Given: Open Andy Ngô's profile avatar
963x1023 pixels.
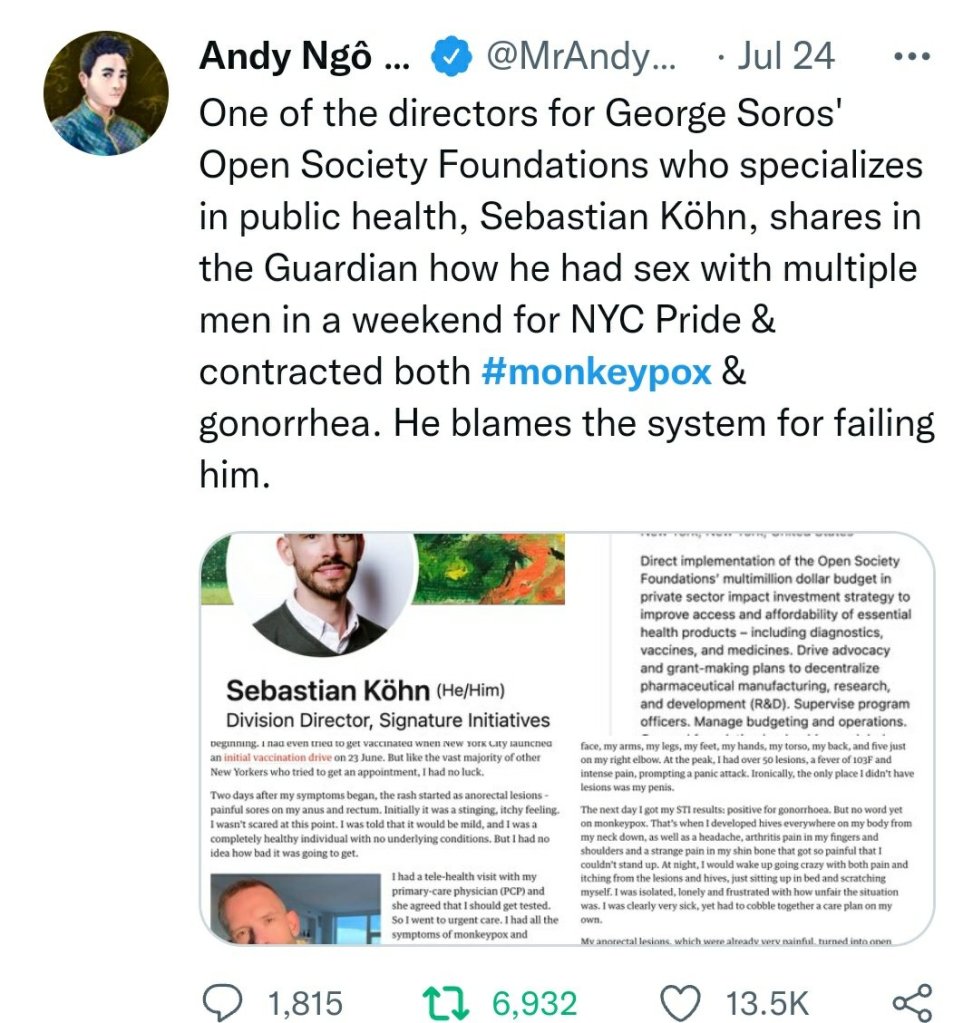Looking at the screenshot, I should (105, 93).
